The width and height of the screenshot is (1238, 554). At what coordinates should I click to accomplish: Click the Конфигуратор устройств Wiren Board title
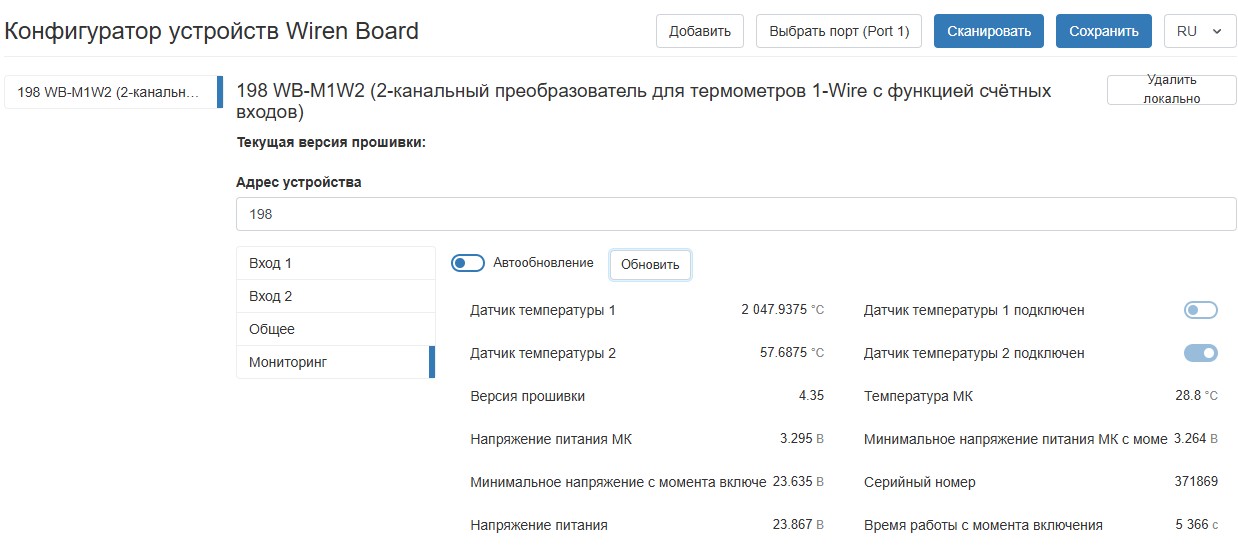click(x=212, y=31)
